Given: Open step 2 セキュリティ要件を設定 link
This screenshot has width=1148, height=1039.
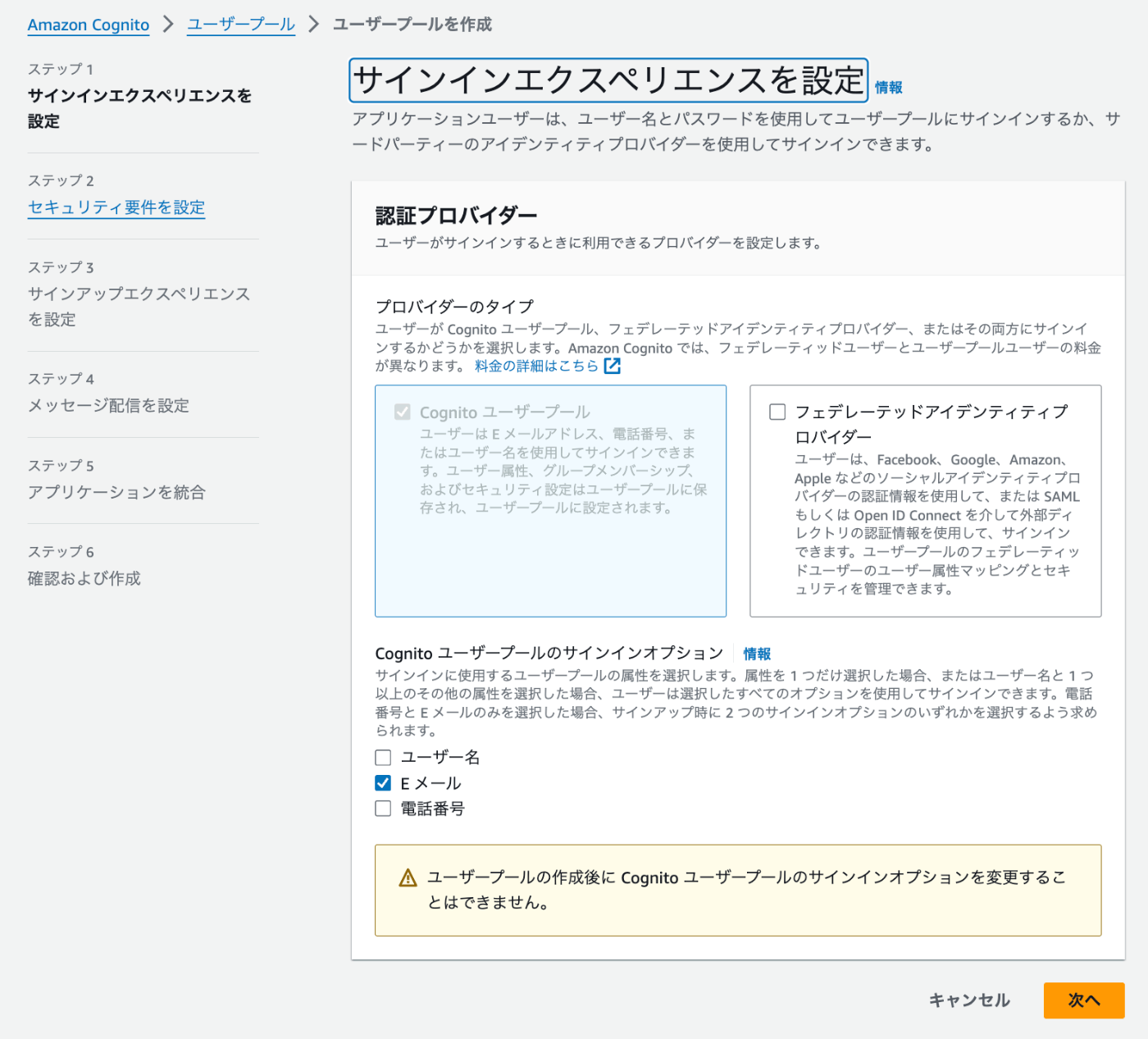Looking at the screenshot, I should pos(116,207).
